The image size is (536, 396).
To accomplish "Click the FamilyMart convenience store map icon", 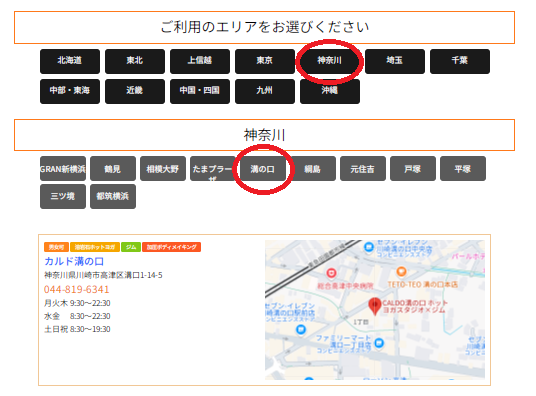I will click(379, 343).
